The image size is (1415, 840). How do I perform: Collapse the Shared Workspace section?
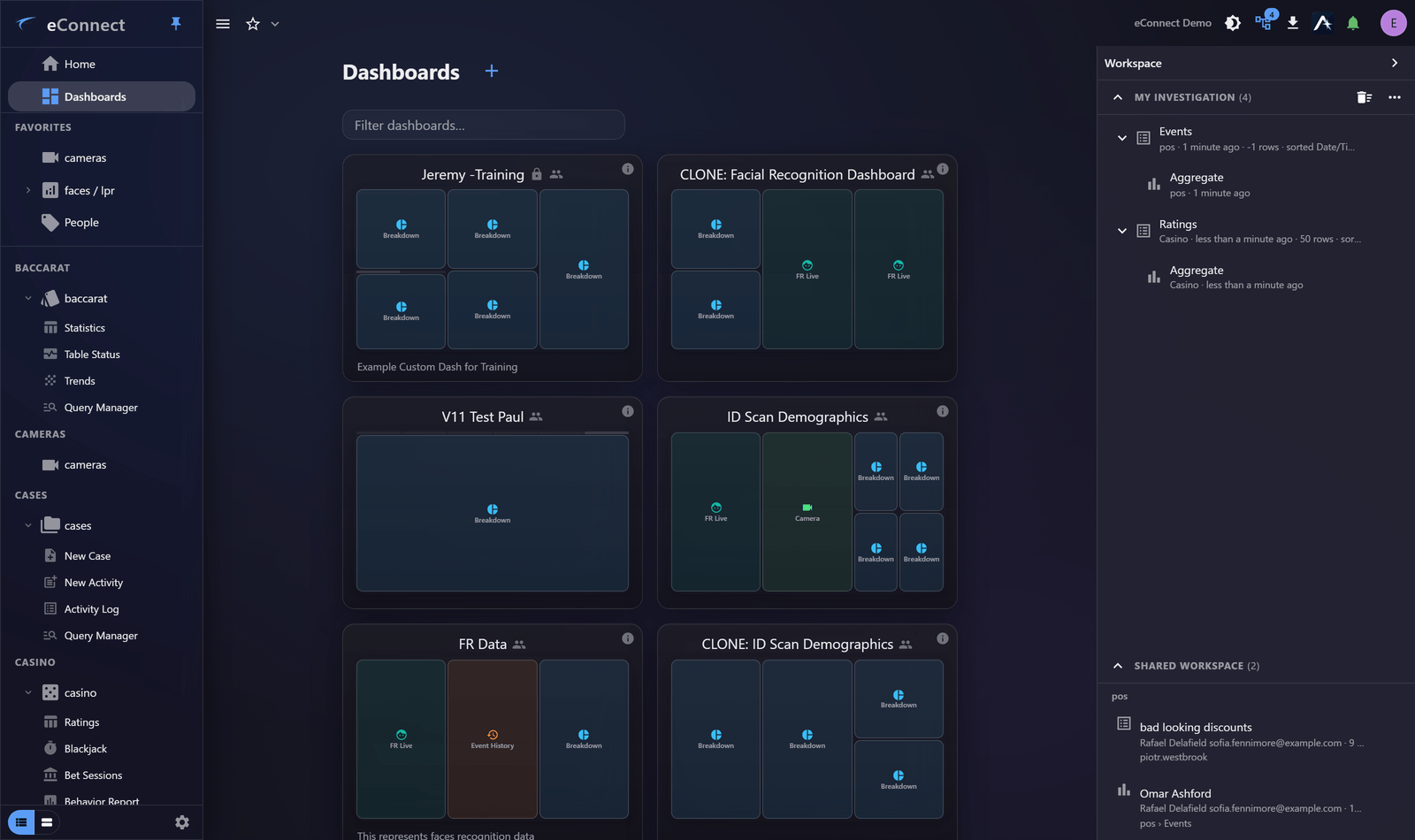pyautogui.click(x=1118, y=666)
